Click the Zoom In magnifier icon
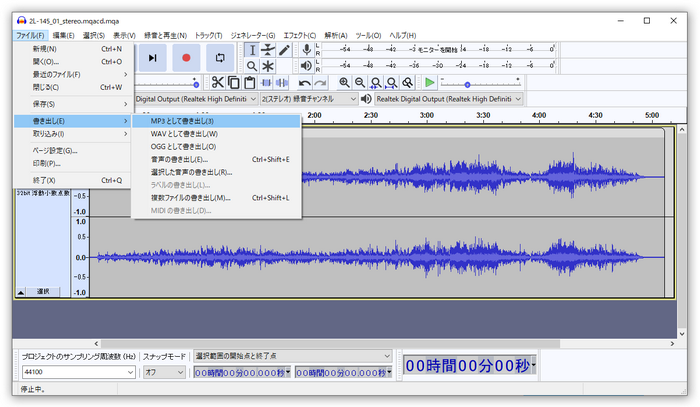 click(345, 83)
